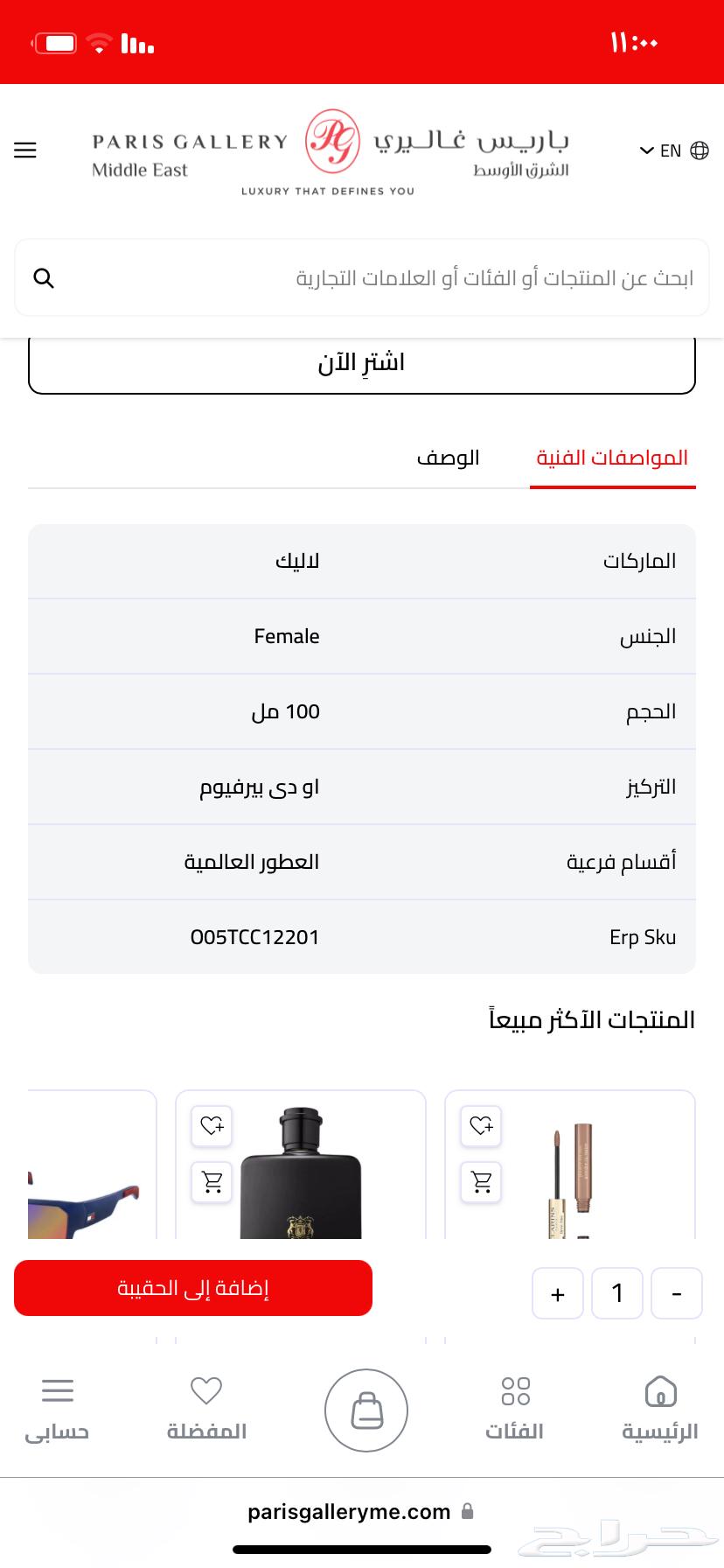The height and width of the screenshot is (1568, 724).
Task: Toggle wishlist heart on the concealer product
Action: pos(480,1126)
